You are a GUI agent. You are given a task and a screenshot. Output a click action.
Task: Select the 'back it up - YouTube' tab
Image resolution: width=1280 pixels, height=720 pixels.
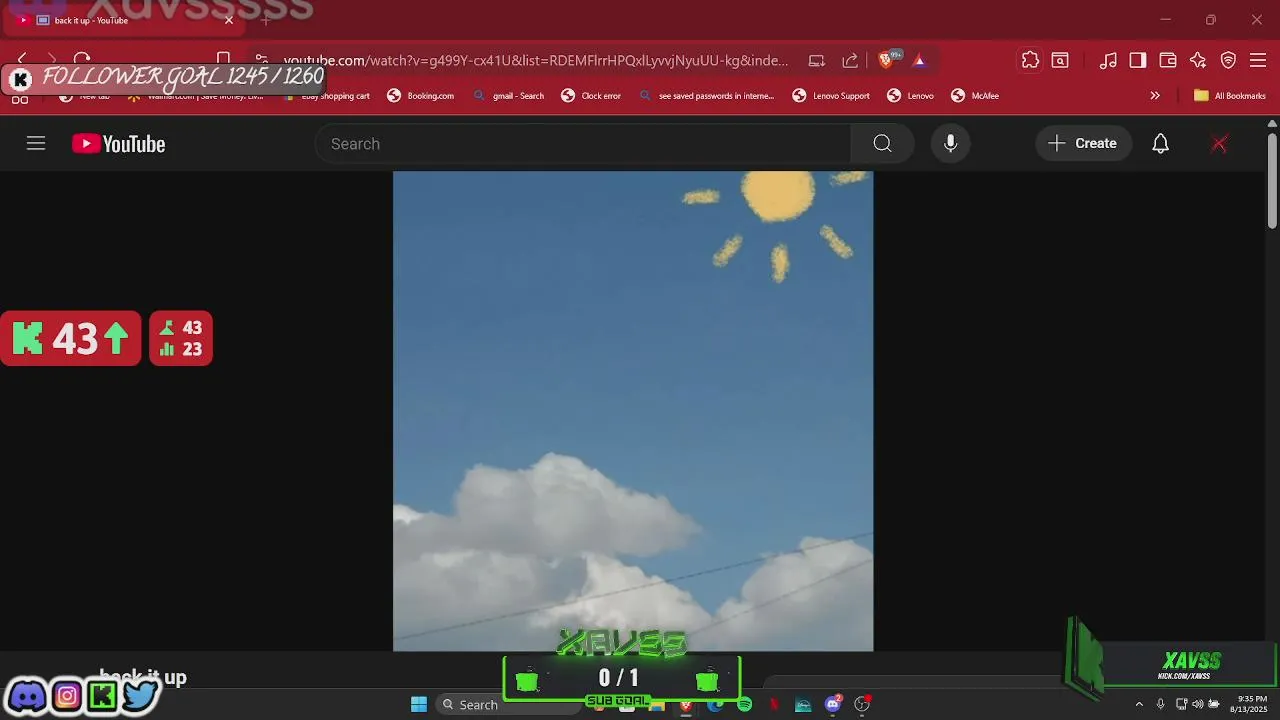pos(125,20)
